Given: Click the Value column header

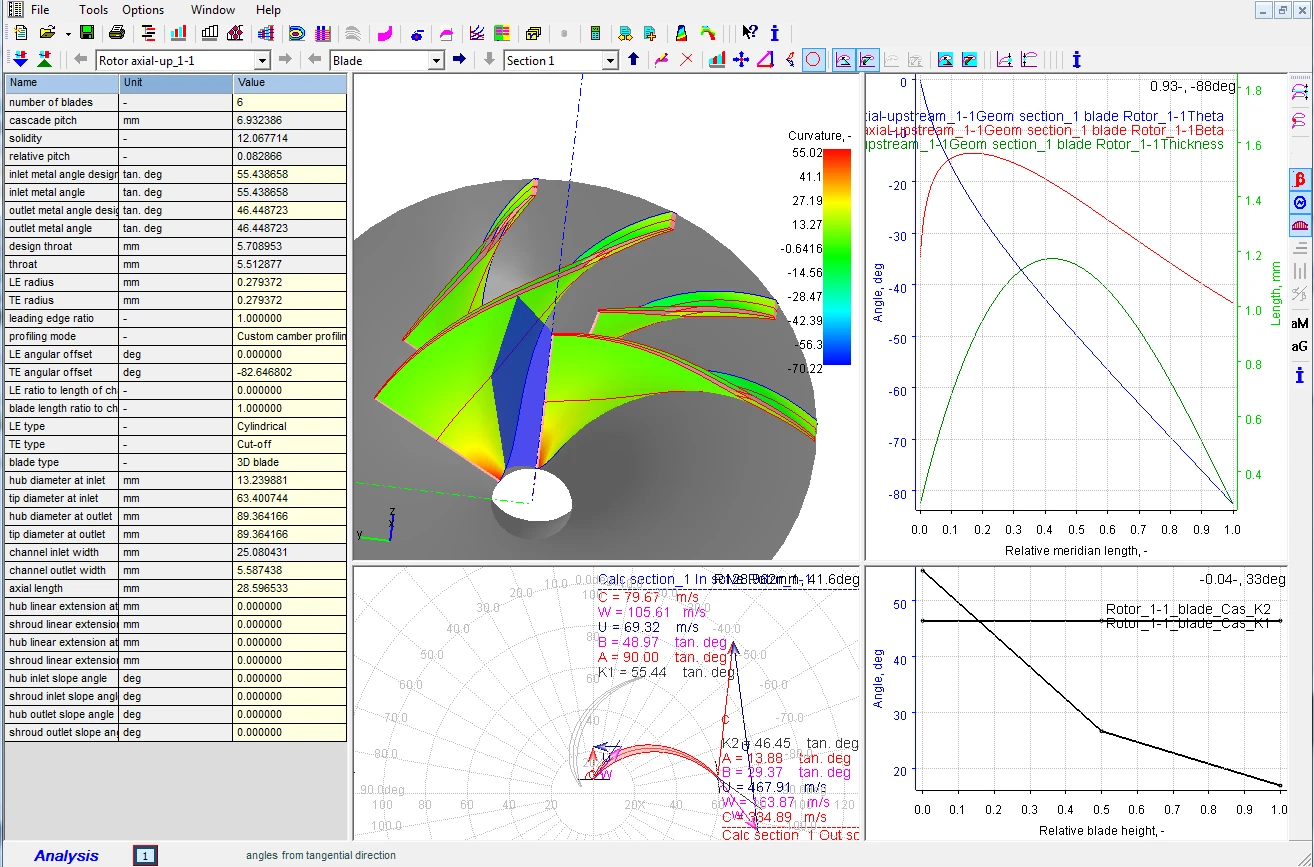Looking at the screenshot, I should coord(290,83).
